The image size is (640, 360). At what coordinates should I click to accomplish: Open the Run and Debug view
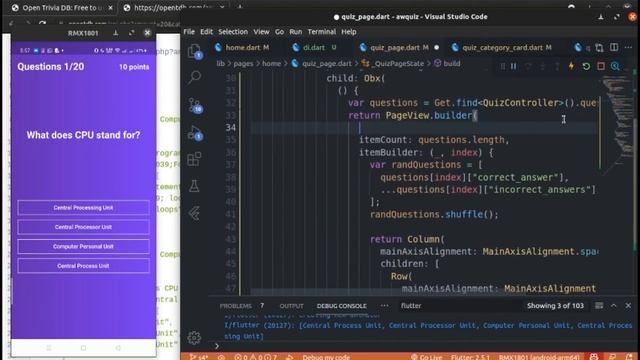(x=195, y=133)
